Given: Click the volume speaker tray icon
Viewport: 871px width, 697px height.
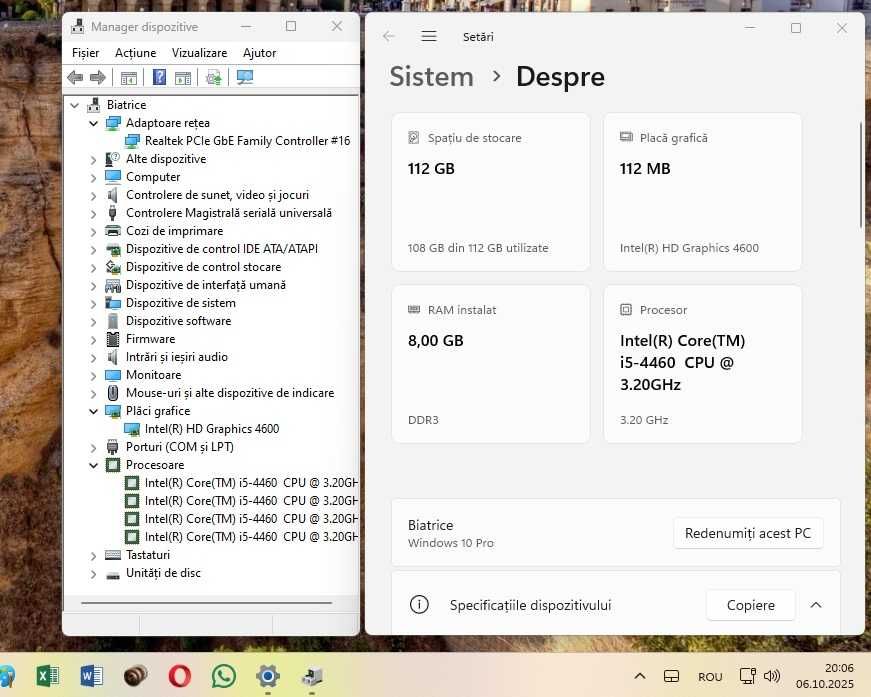Looking at the screenshot, I should coord(772,676).
